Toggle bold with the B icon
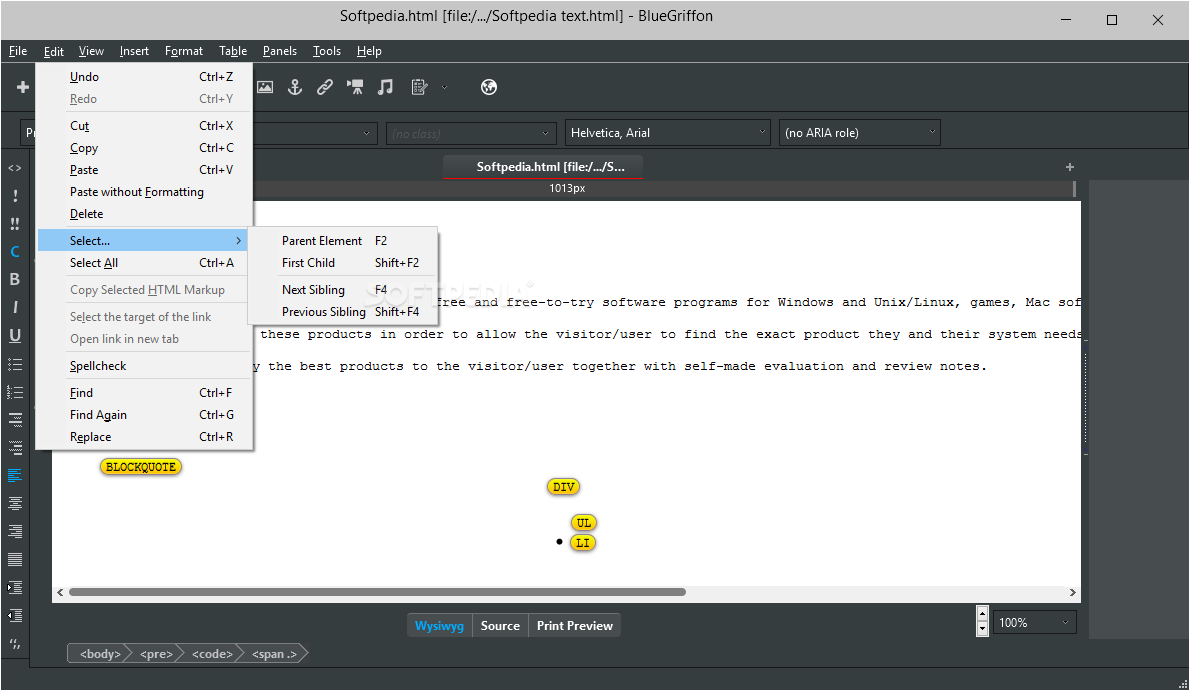1190x691 pixels. (x=14, y=279)
